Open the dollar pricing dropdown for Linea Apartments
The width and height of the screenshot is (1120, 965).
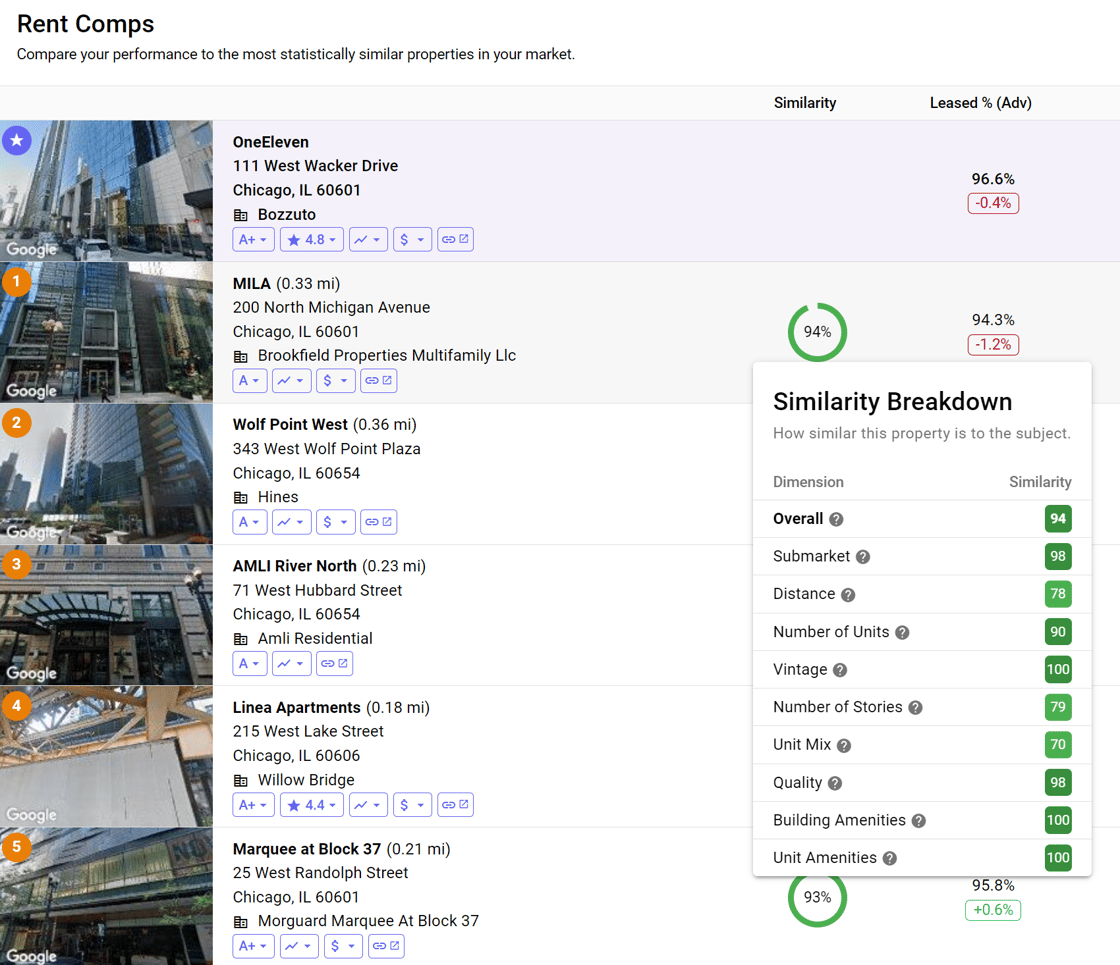click(412, 805)
